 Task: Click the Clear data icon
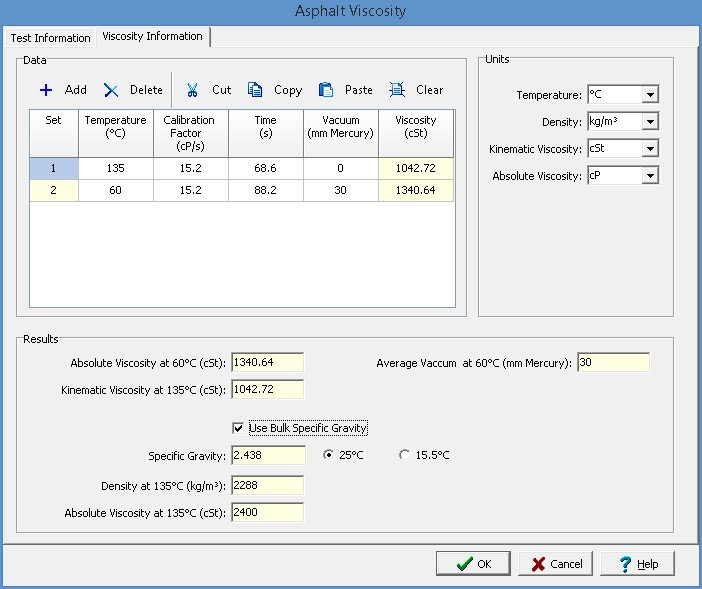point(397,90)
